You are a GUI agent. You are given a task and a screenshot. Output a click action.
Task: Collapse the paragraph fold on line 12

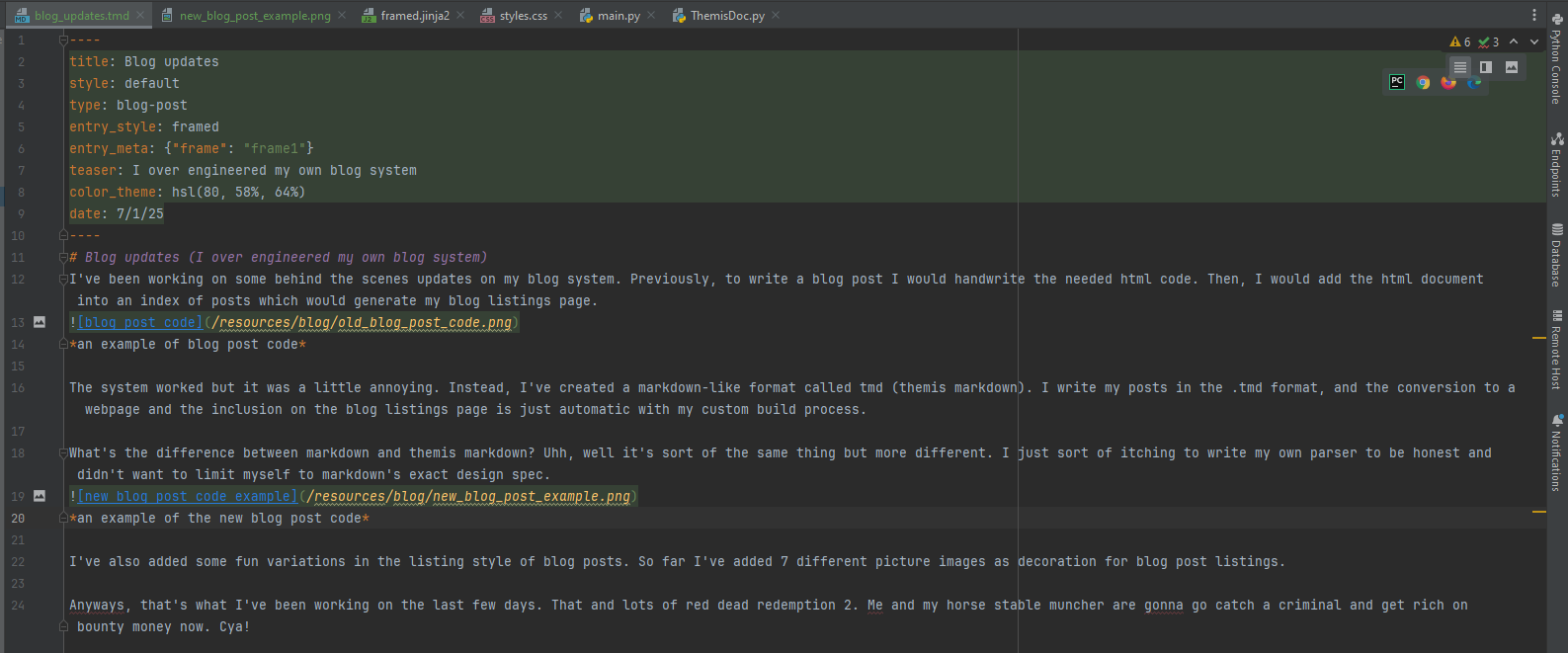click(63, 280)
